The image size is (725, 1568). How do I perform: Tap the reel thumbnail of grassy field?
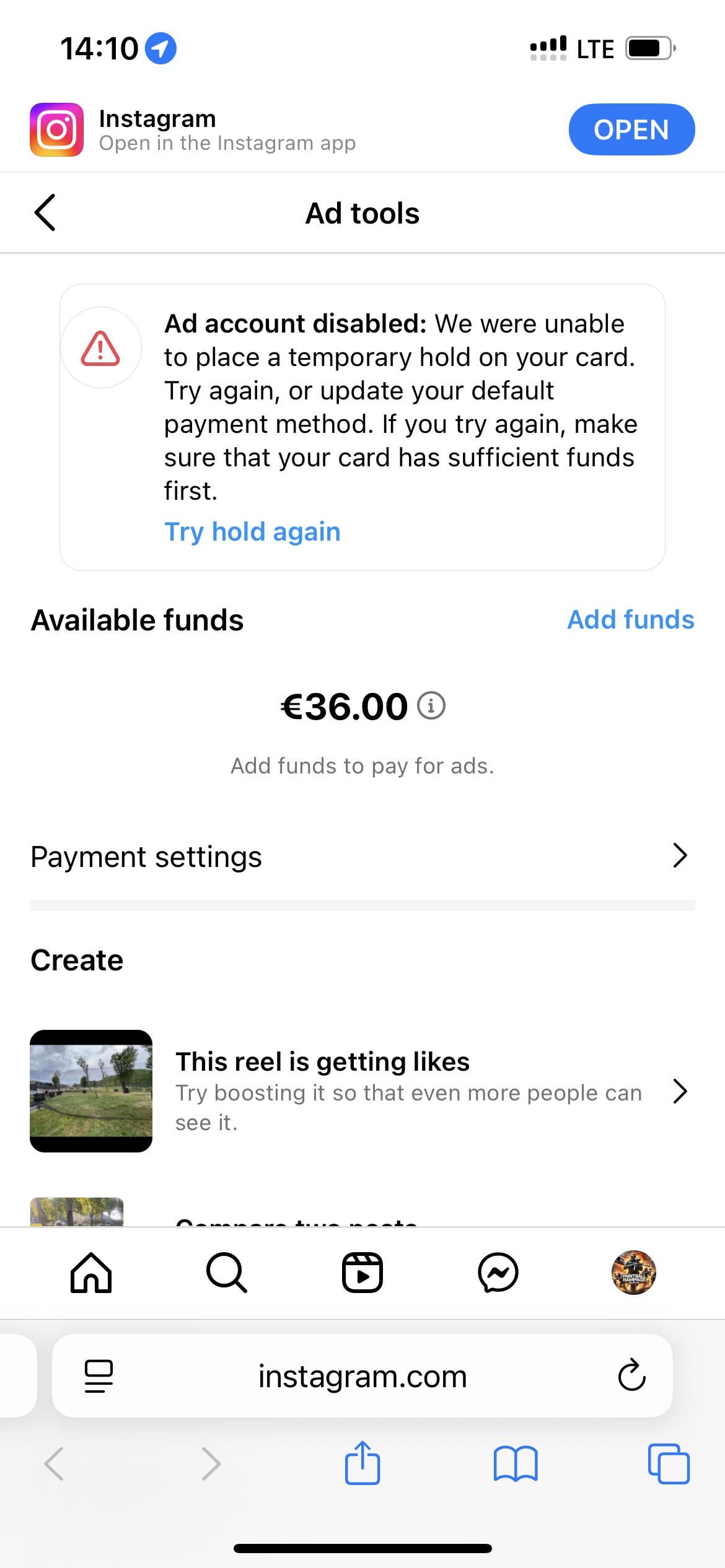(91, 1091)
